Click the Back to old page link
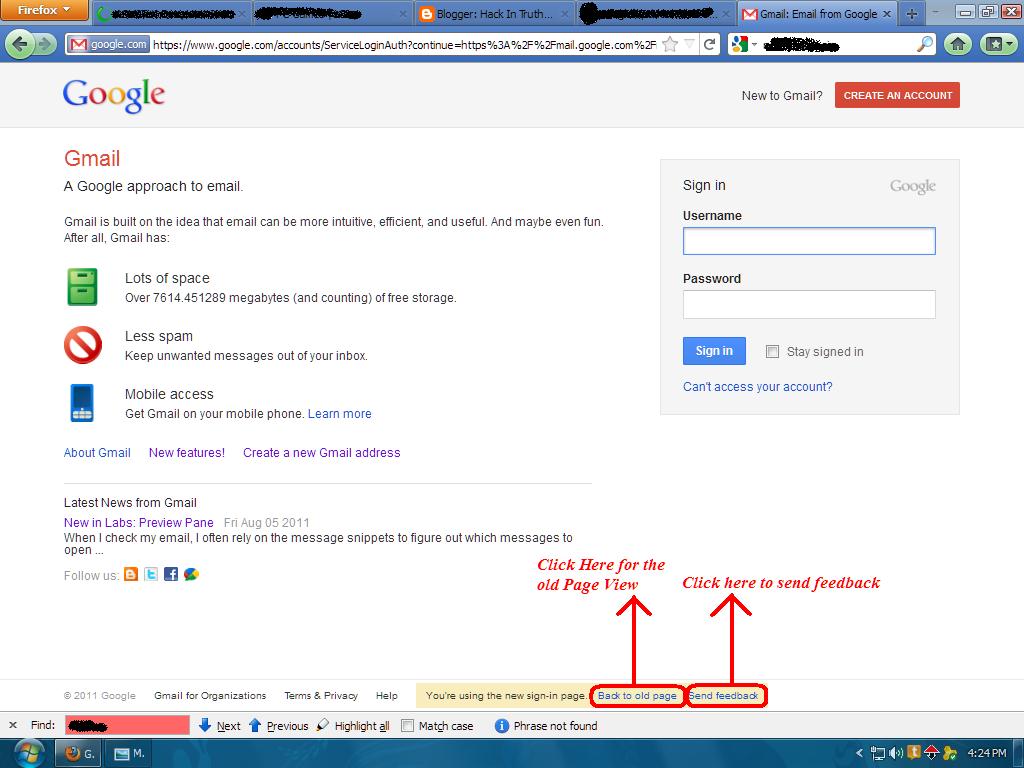 coord(637,695)
